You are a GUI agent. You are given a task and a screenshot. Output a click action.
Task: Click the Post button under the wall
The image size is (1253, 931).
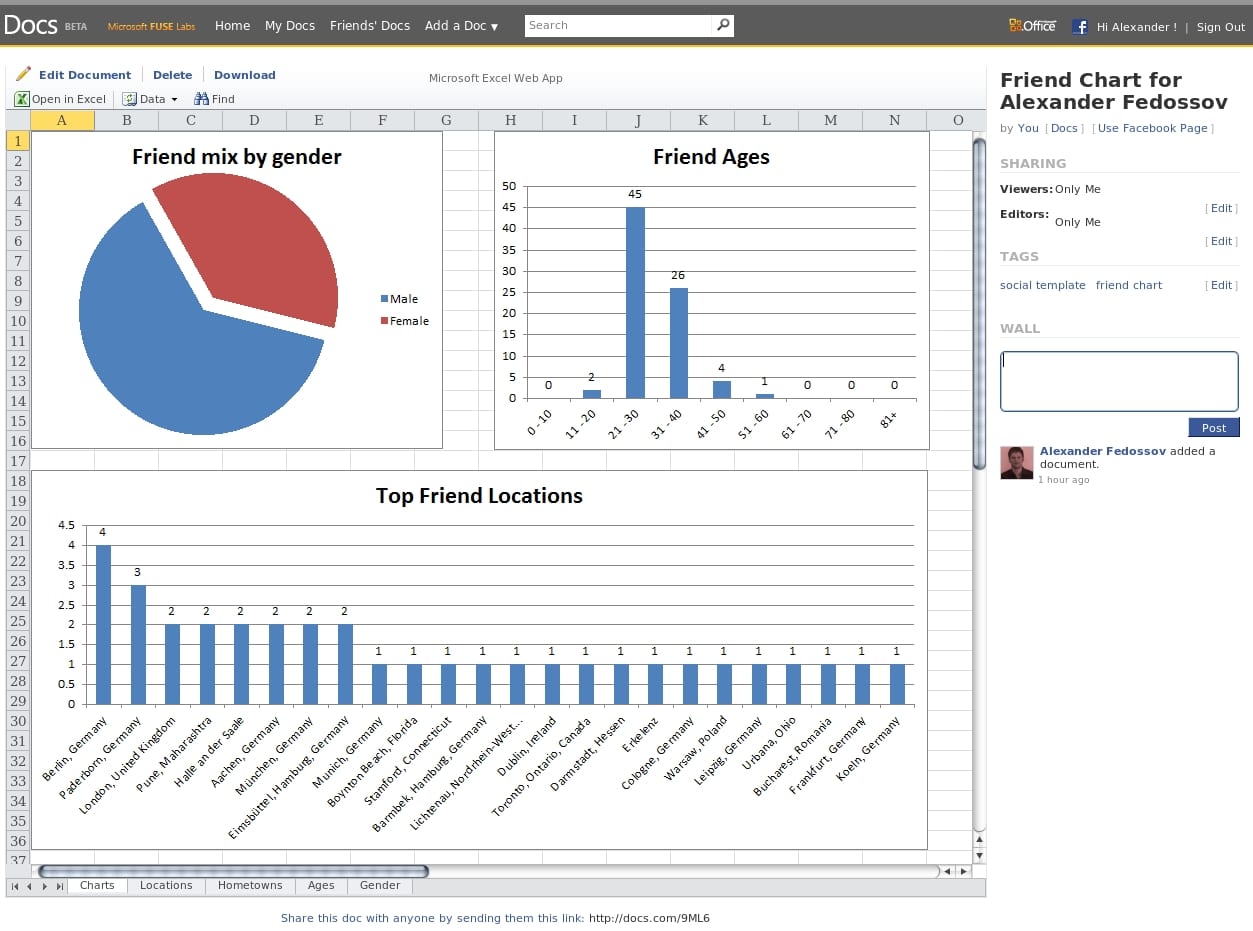(x=1214, y=428)
